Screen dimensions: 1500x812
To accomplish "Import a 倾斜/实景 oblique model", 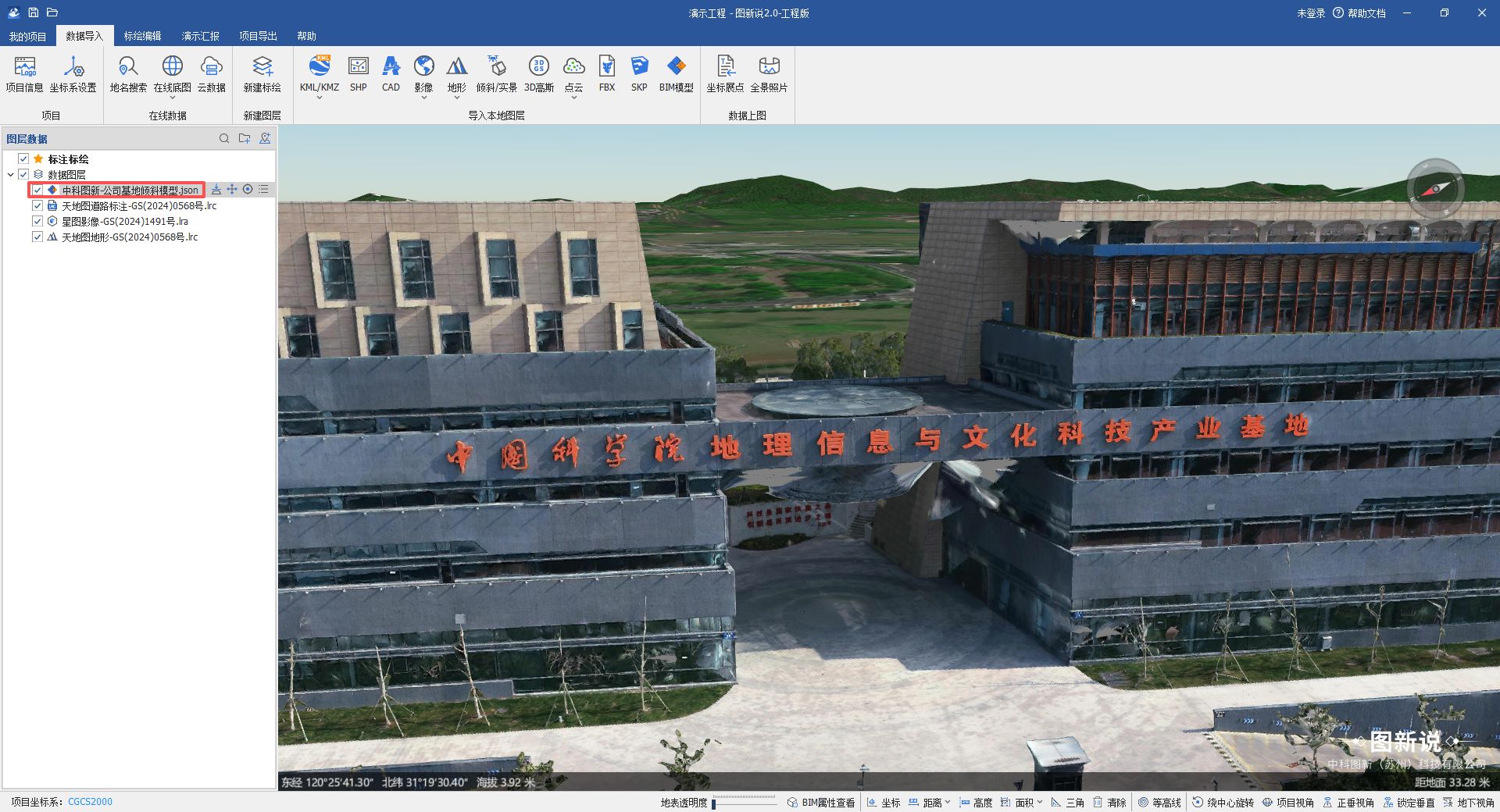I will pyautogui.click(x=497, y=74).
